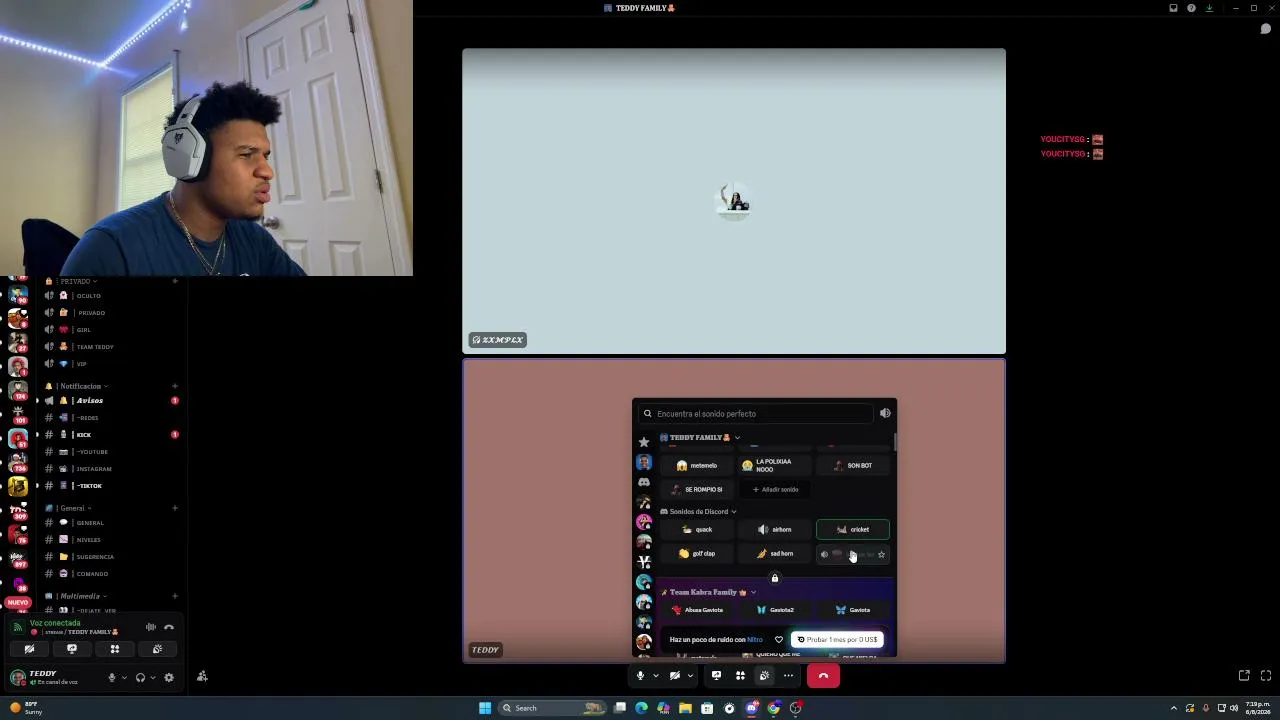Image resolution: width=1280 pixels, height=720 pixels.
Task: Disconnect from voice in the 'Voz conectada' panel
Action: (x=169, y=627)
